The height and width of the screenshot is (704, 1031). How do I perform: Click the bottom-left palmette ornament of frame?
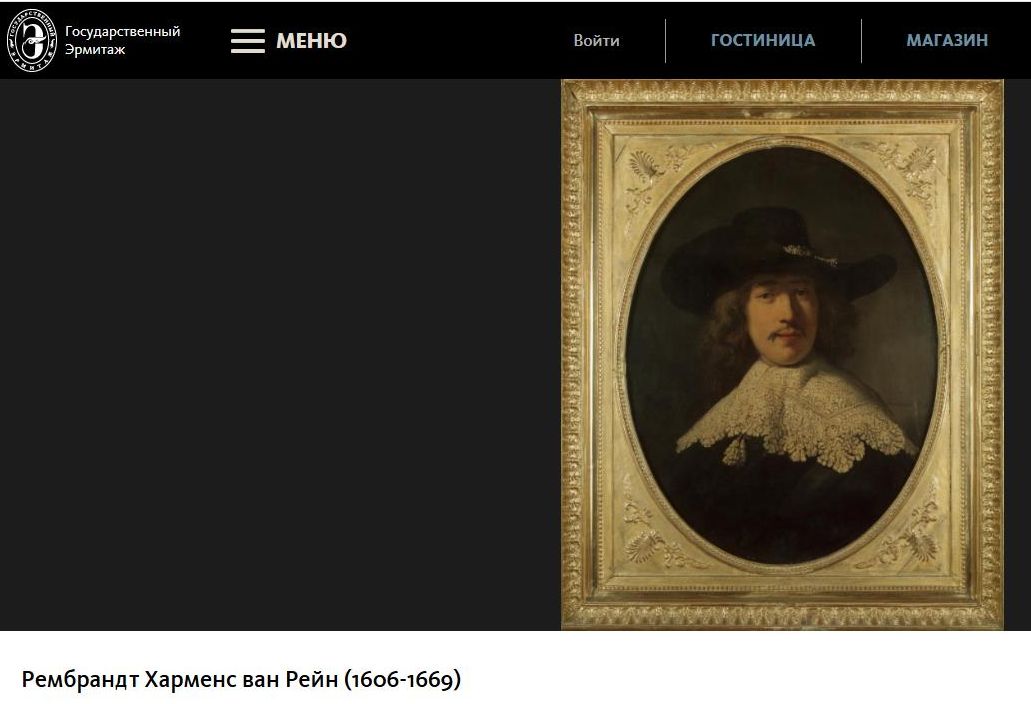point(645,546)
